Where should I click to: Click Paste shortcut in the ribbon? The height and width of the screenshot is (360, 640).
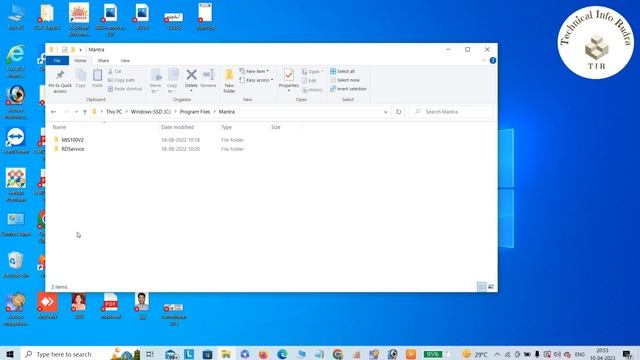tap(125, 89)
